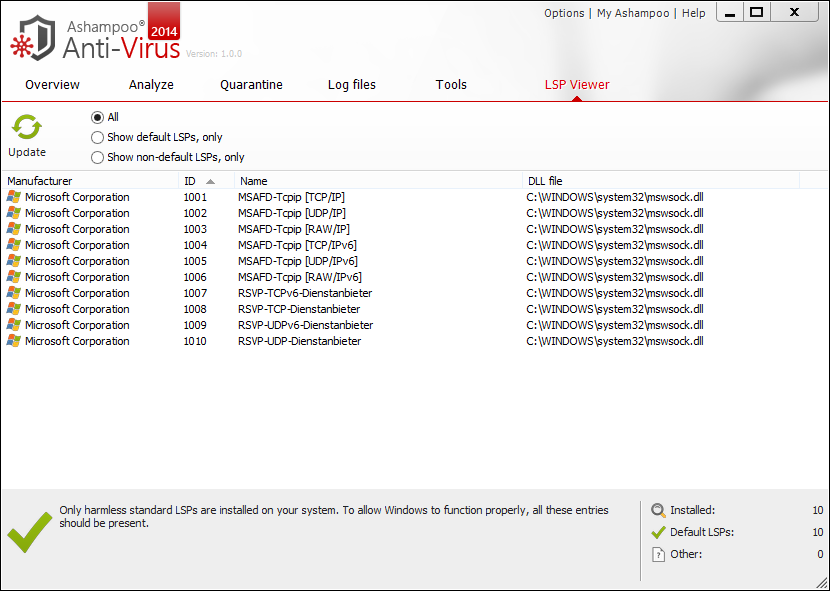Select 'Show non-default LSPs, only' option
Viewport: 830px width, 591px height.
(x=97, y=157)
